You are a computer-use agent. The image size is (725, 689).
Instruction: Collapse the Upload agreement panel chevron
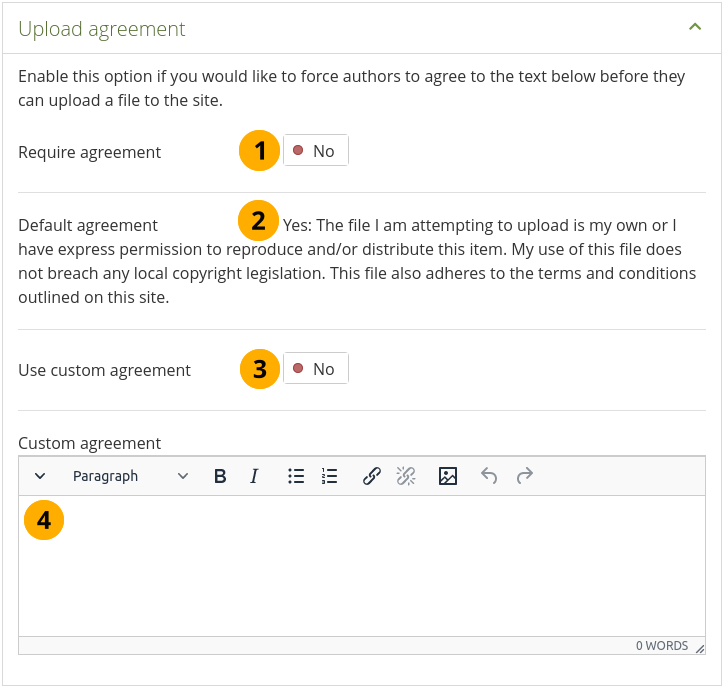[695, 28]
